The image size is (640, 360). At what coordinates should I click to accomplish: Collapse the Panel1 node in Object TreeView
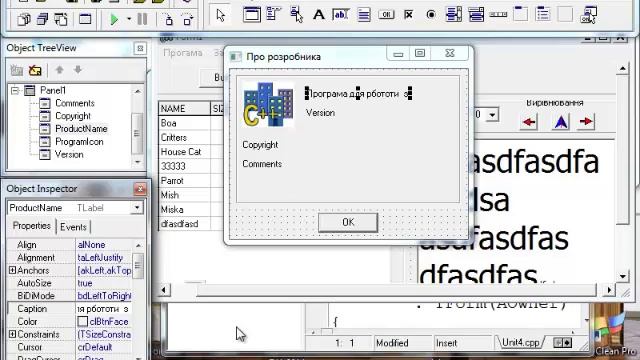tap(15, 90)
